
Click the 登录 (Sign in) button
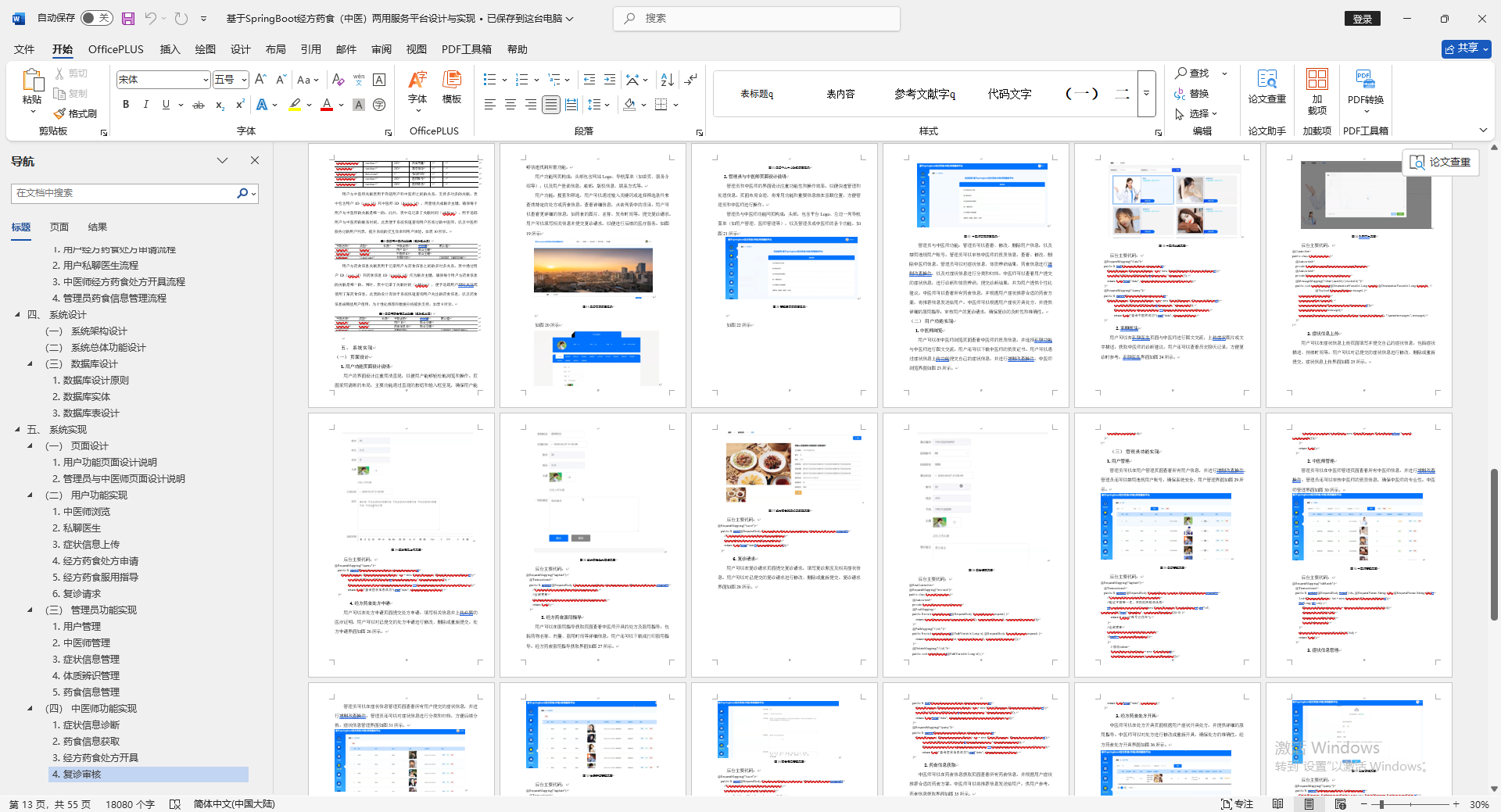click(x=1363, y=19)
